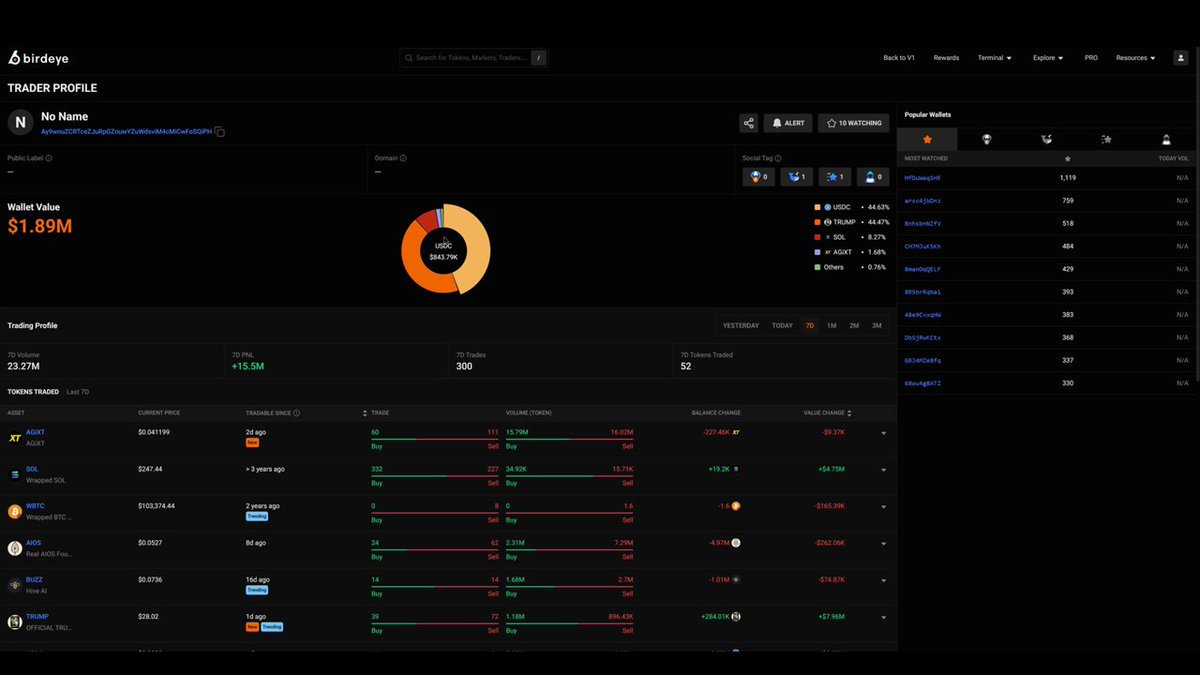The width and height of the screenshot is (1200, 675).
Task: Focus the Search for Tokens, Markets, Traders field
Action: click(x=474, y=58)
